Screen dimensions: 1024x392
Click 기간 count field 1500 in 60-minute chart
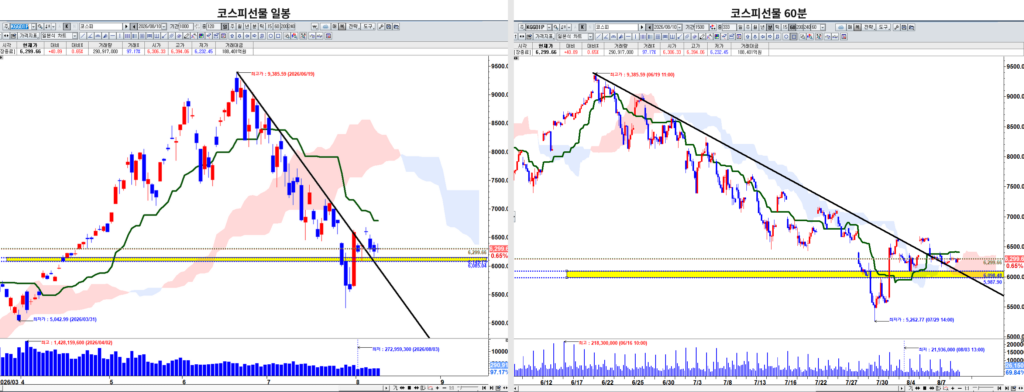pyautogui.click(x=701, y=27)
